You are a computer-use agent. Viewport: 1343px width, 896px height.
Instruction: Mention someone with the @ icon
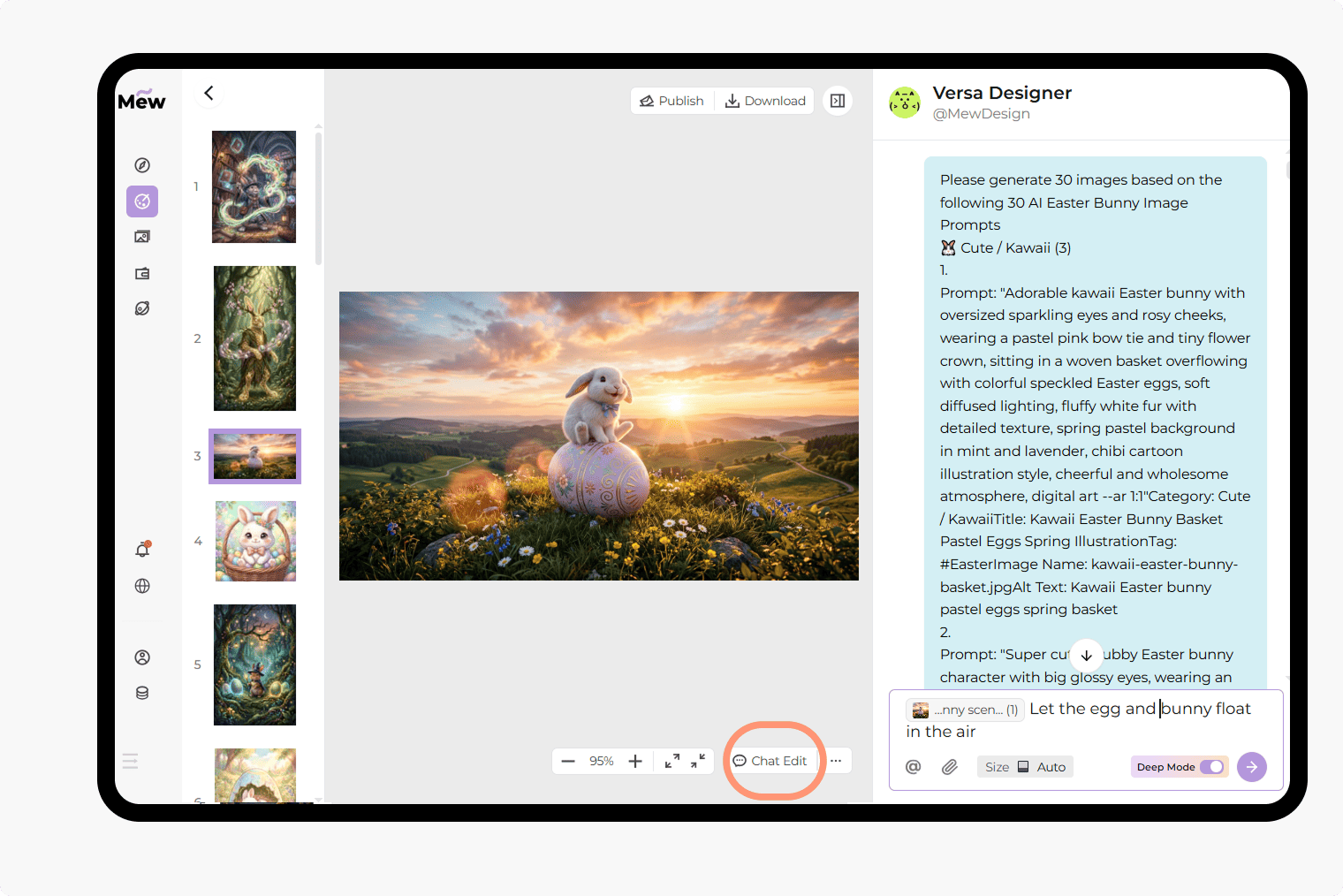tap(913, 766)
